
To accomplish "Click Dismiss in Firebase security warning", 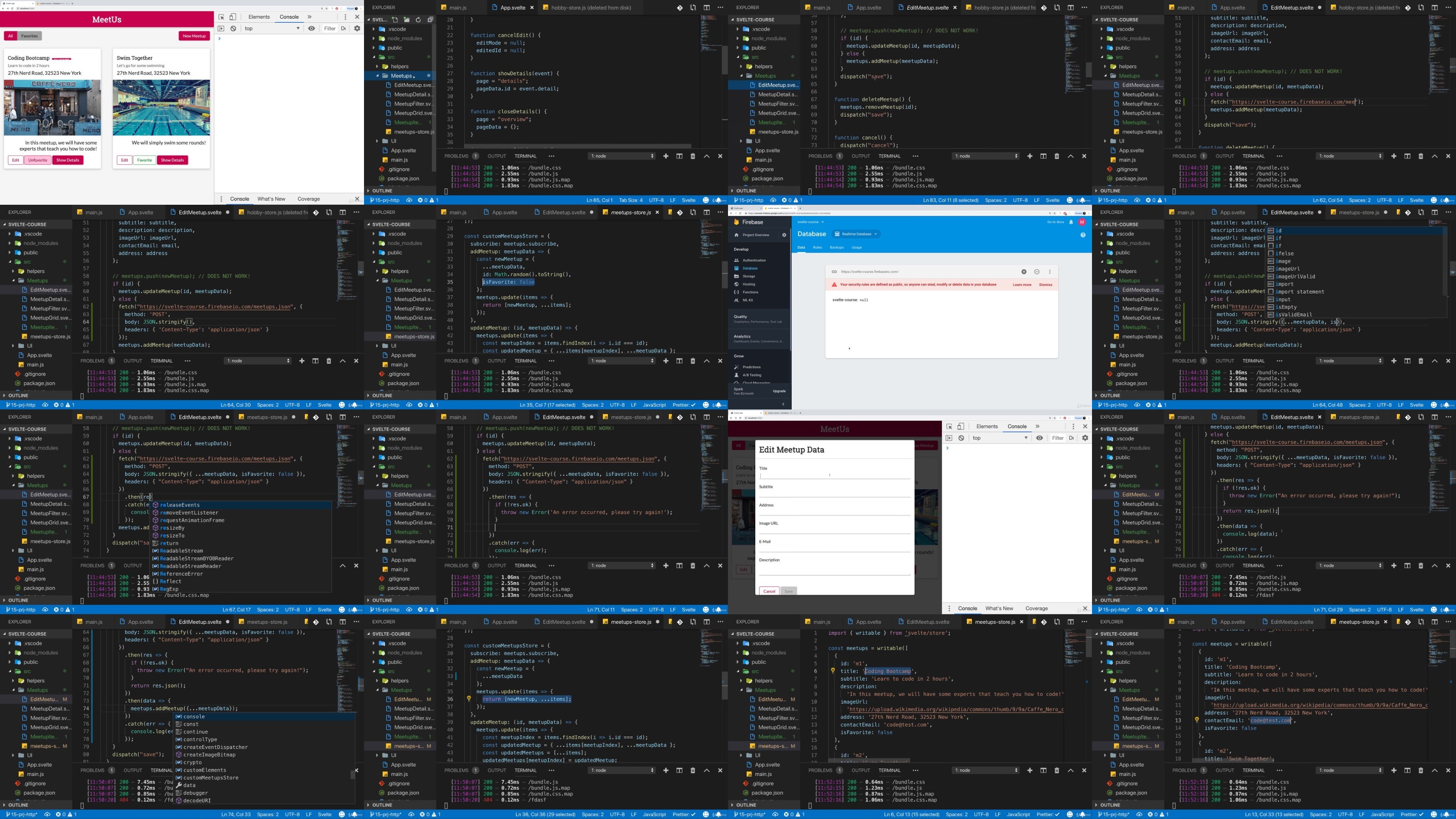I will coord(1046,285).
